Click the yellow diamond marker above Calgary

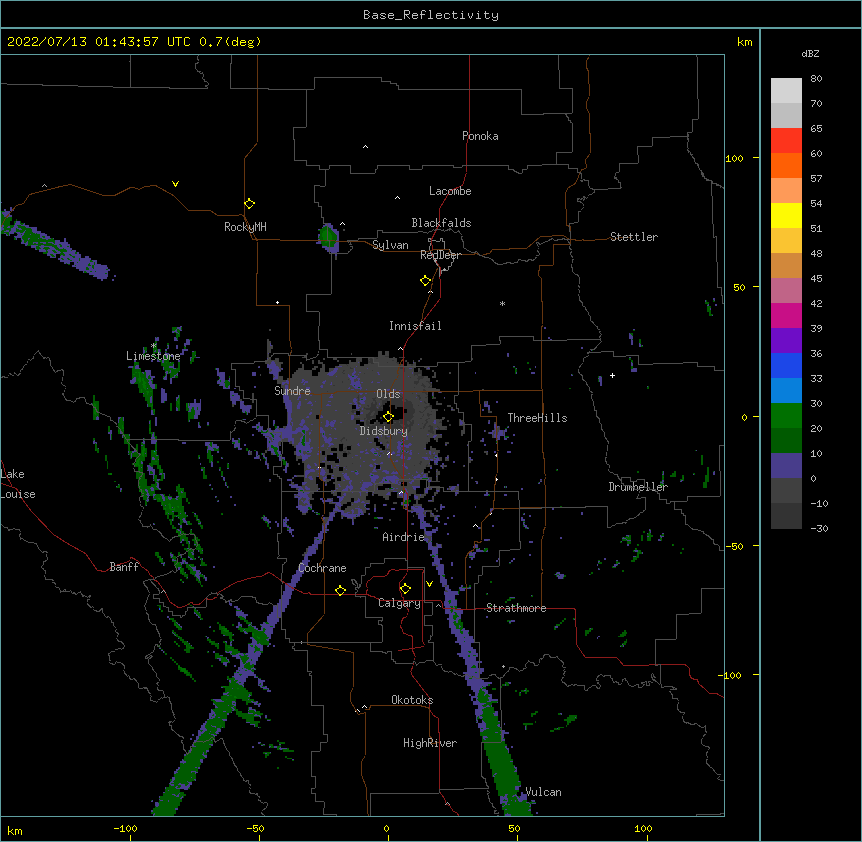pos(405,589)
